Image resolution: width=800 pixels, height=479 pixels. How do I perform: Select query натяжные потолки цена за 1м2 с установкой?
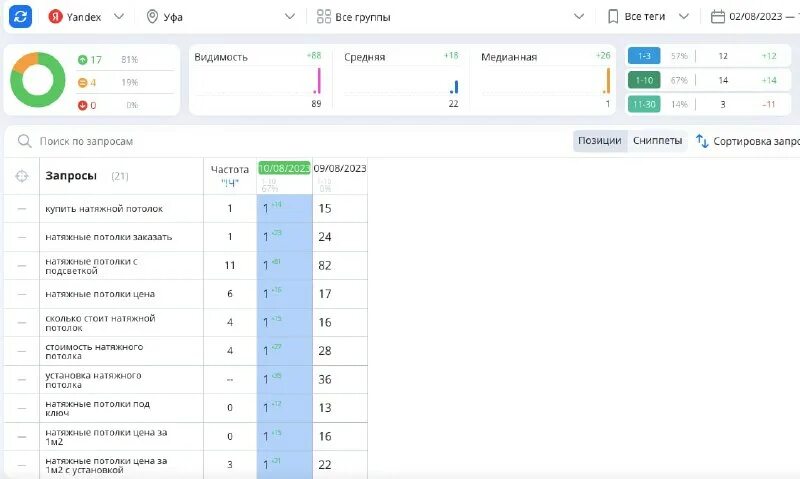click(x=106, y=465)
